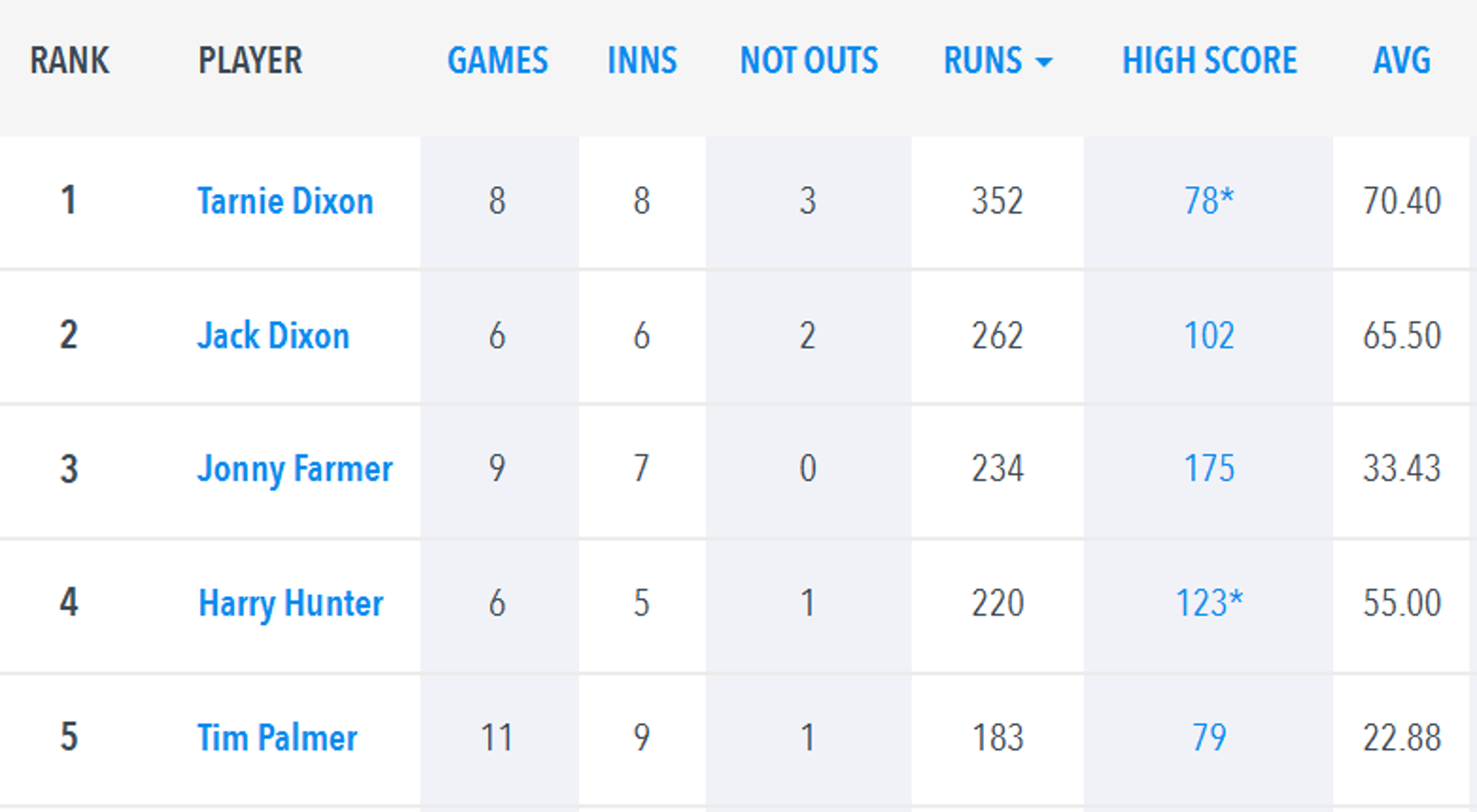Click the RUNS column header text
The image size is (1477, 812).
point(982,61)
